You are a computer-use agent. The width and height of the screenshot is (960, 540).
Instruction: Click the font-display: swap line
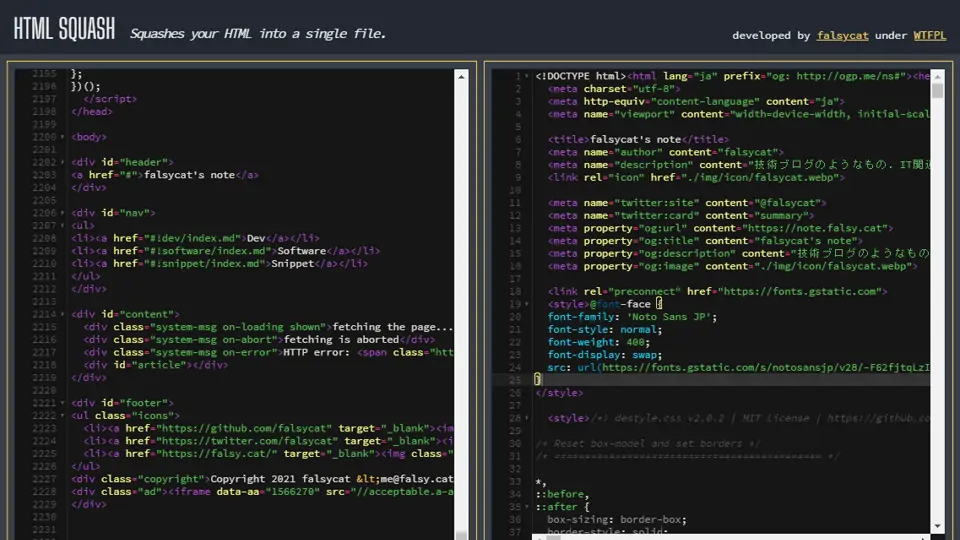point(605,355)
